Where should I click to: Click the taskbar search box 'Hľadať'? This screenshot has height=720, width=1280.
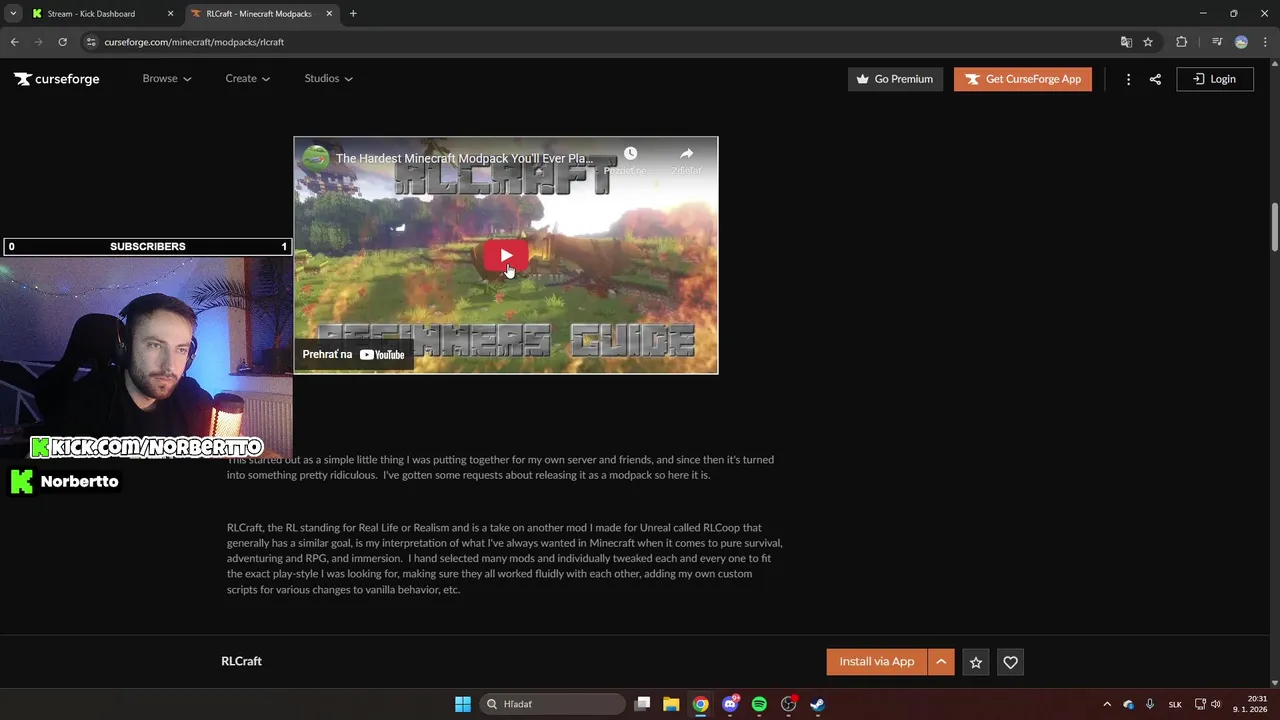tap(551, 704)
